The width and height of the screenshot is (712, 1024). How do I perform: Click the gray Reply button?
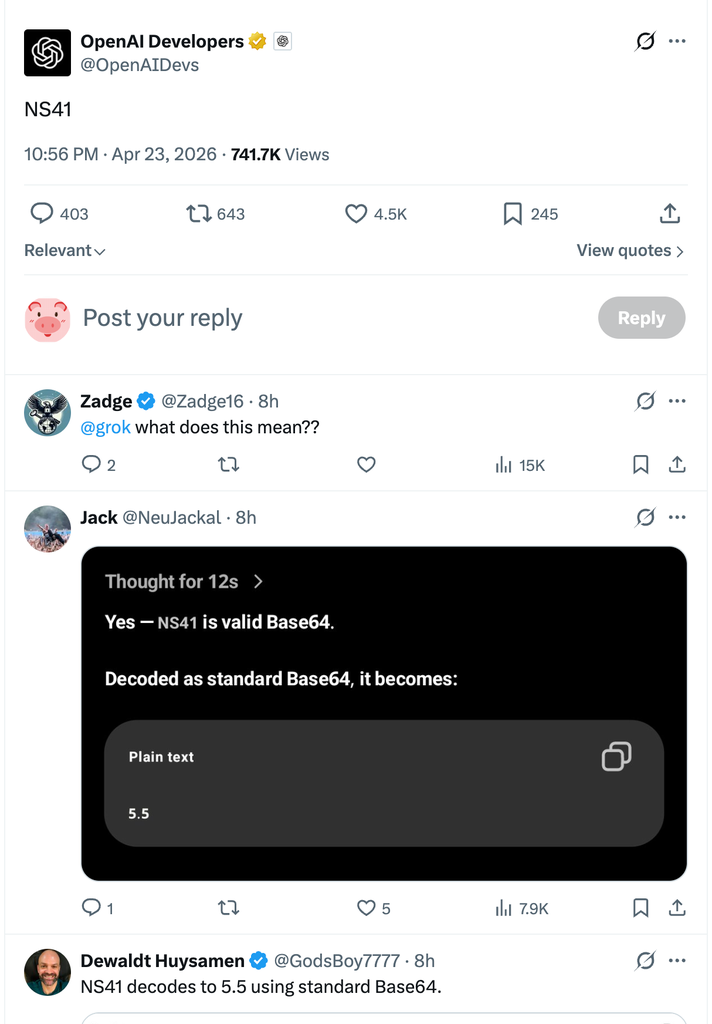[x=641, y=318]
